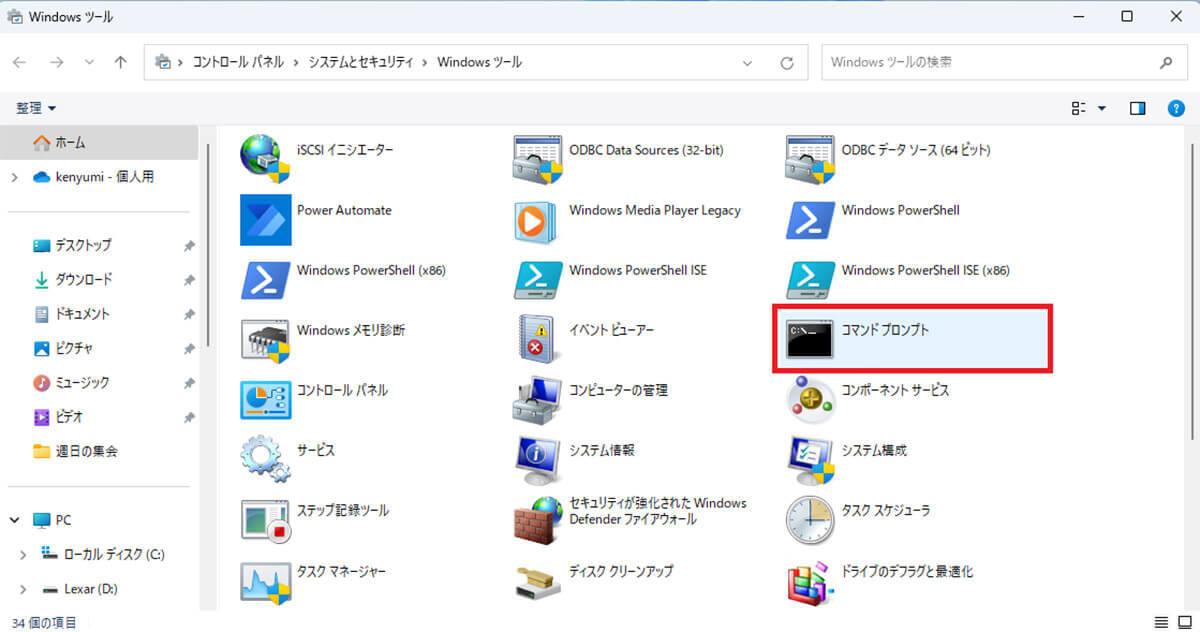Select Lexar (D:) drive
Screen dimensions: 1200x632
tap(79, 589)
